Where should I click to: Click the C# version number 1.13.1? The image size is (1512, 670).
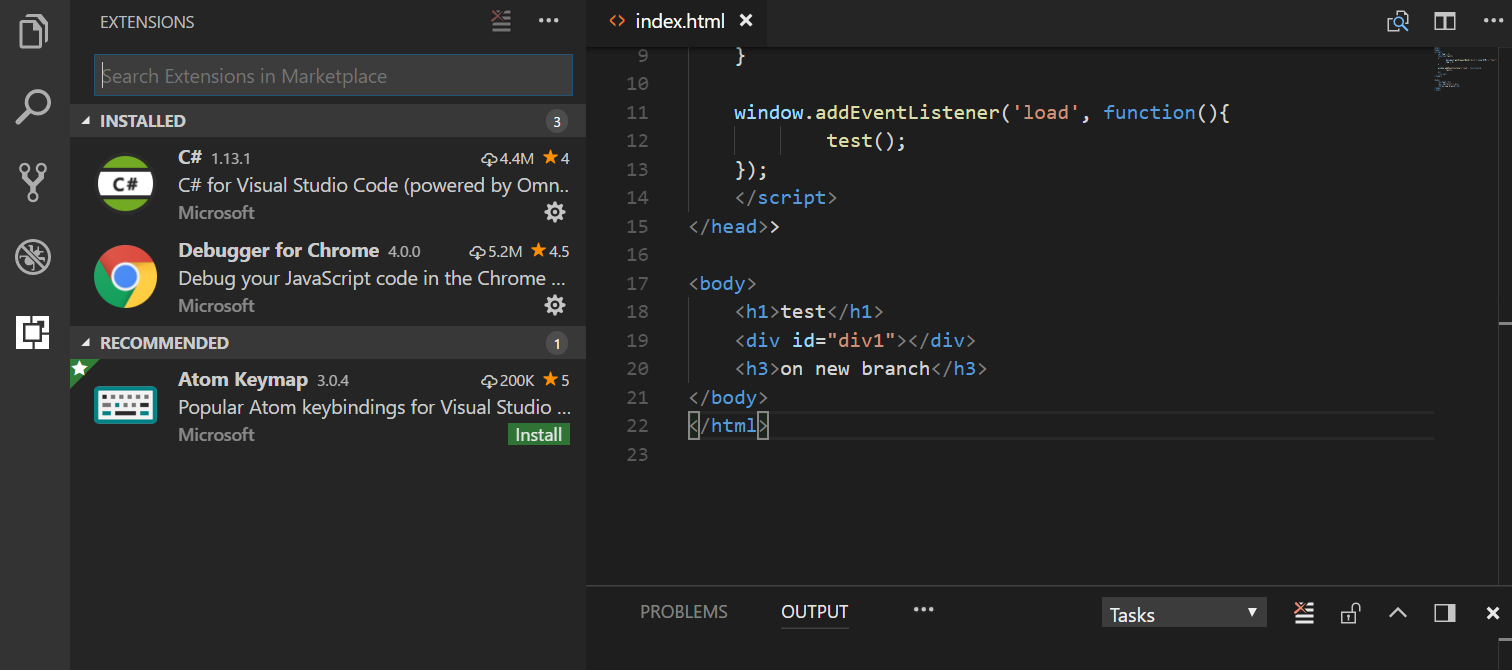click(x=231, y=159)
